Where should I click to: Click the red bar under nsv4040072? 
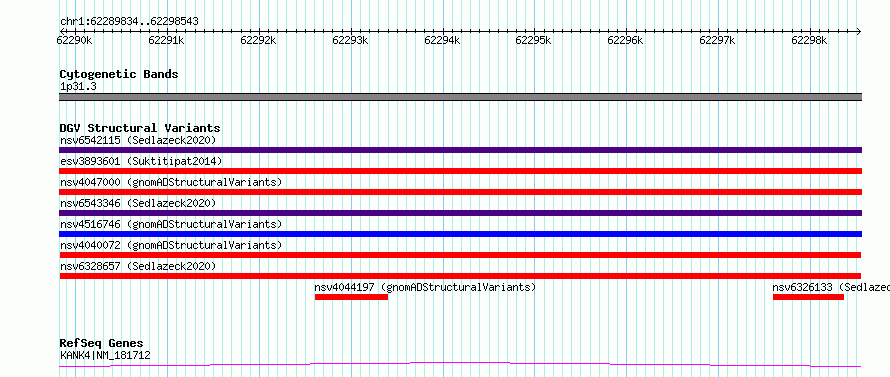[x=460, y=255]
